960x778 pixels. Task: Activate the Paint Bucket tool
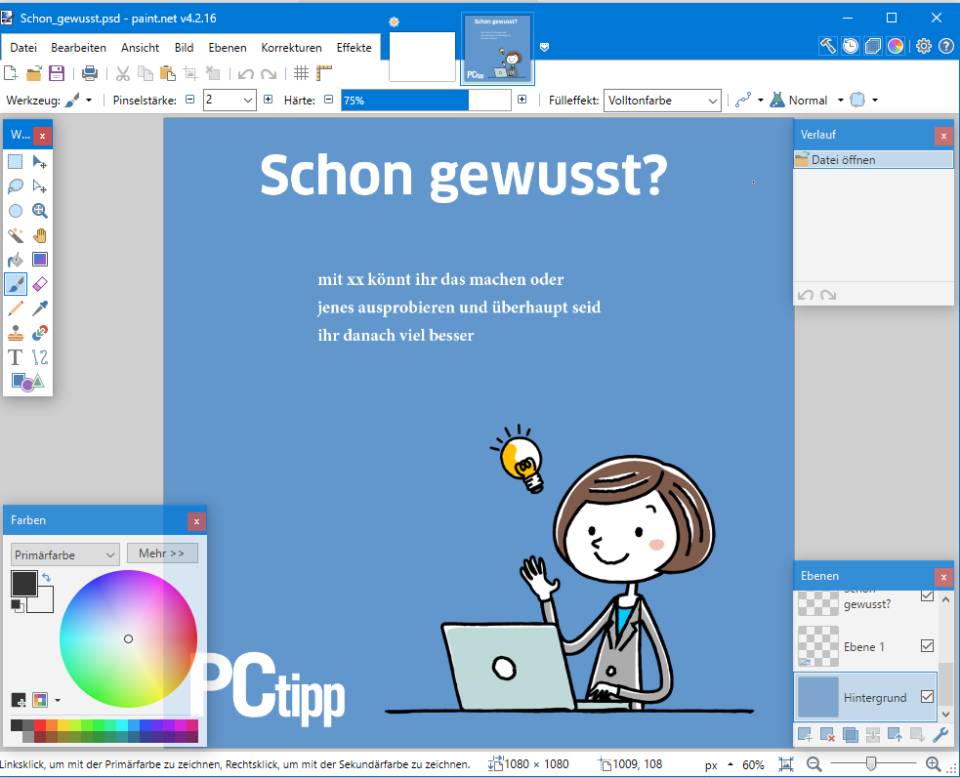[14, 259]
